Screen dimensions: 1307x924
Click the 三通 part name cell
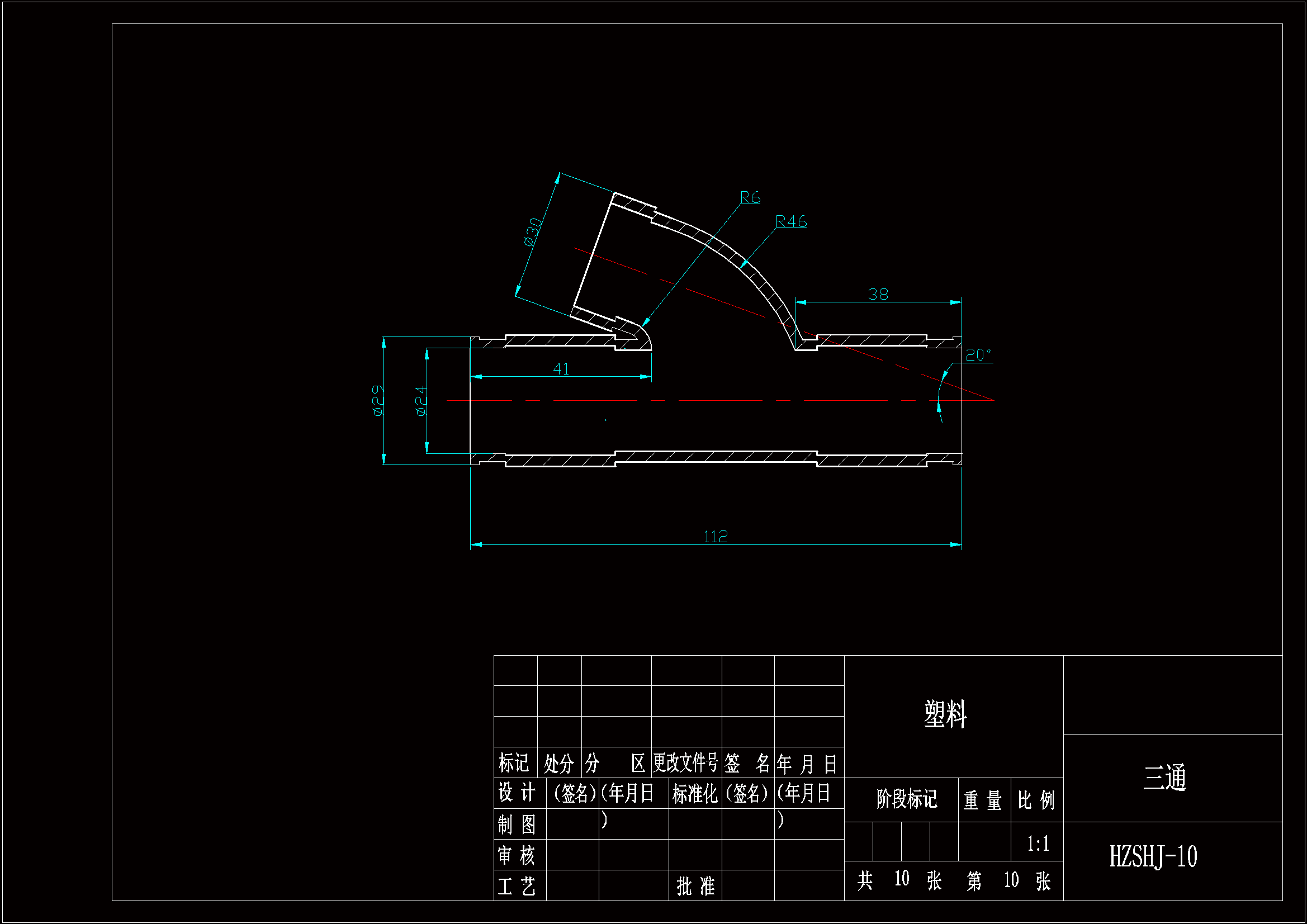(1164, 777)
